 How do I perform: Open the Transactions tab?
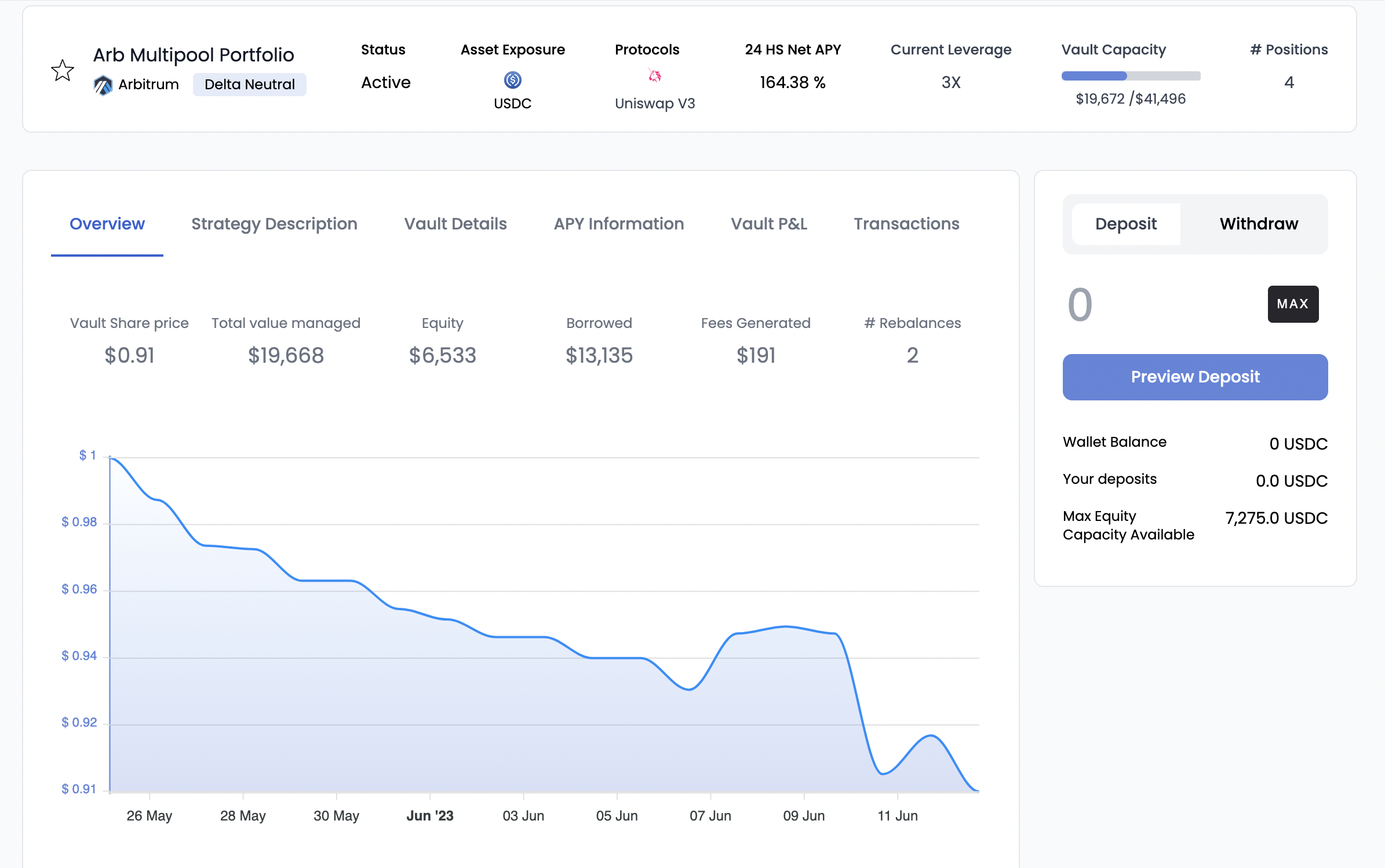pos(906,224)
